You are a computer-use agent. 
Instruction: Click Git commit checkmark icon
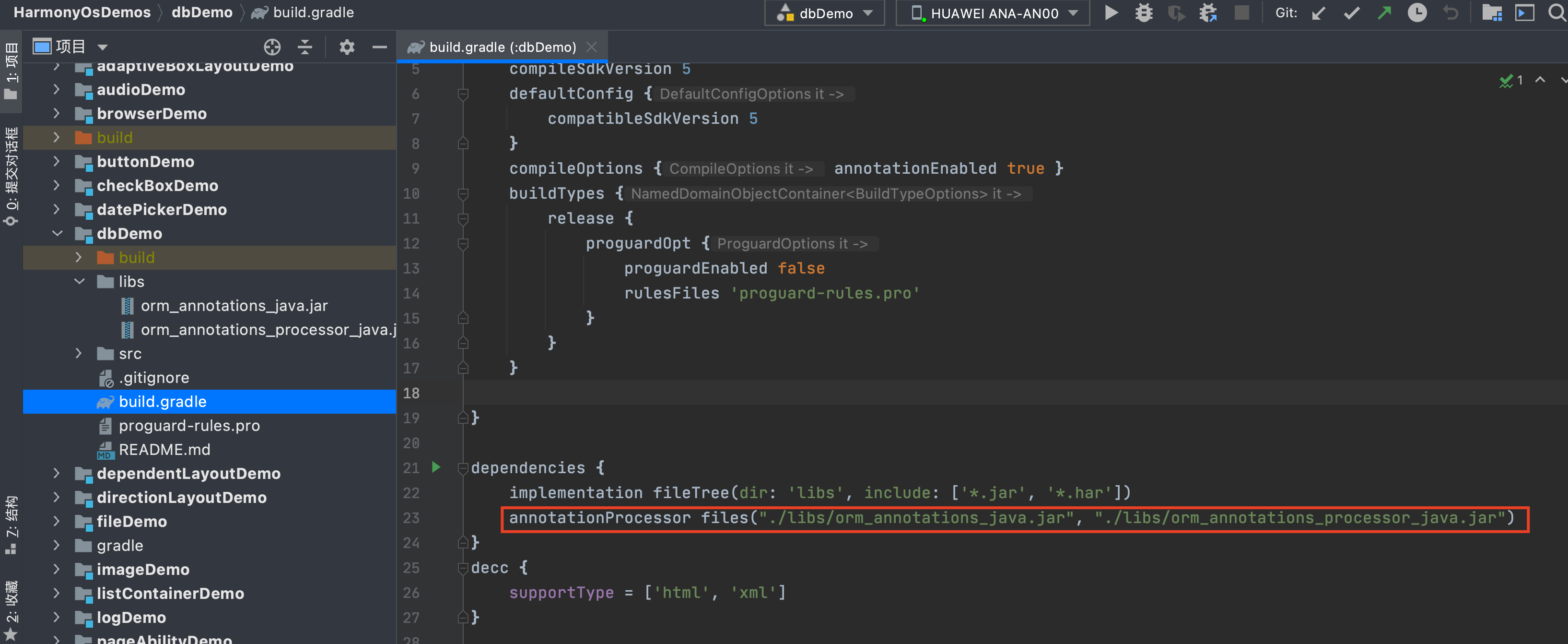pos(1351,13)
